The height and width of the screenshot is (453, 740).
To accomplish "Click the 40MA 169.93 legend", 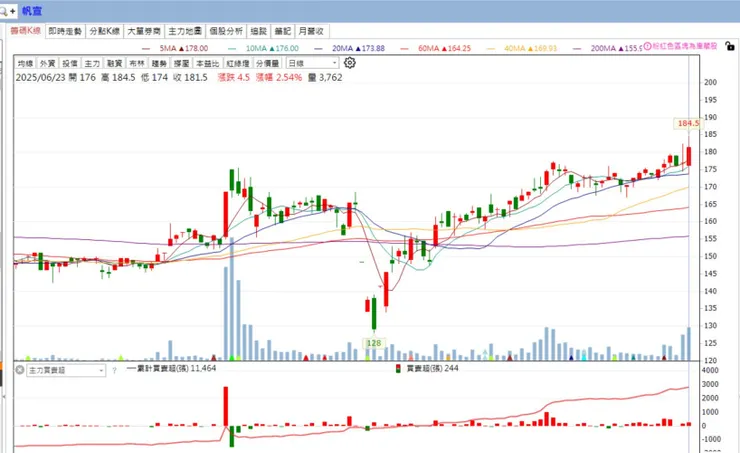I will (522, 48).
